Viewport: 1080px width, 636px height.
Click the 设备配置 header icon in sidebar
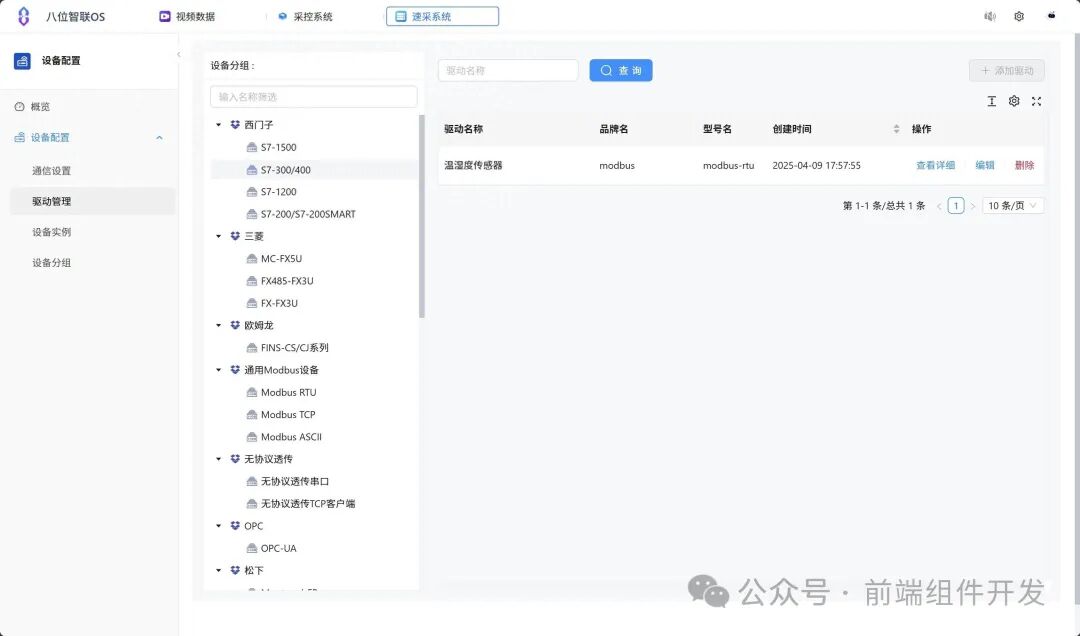tap(22, 61)
